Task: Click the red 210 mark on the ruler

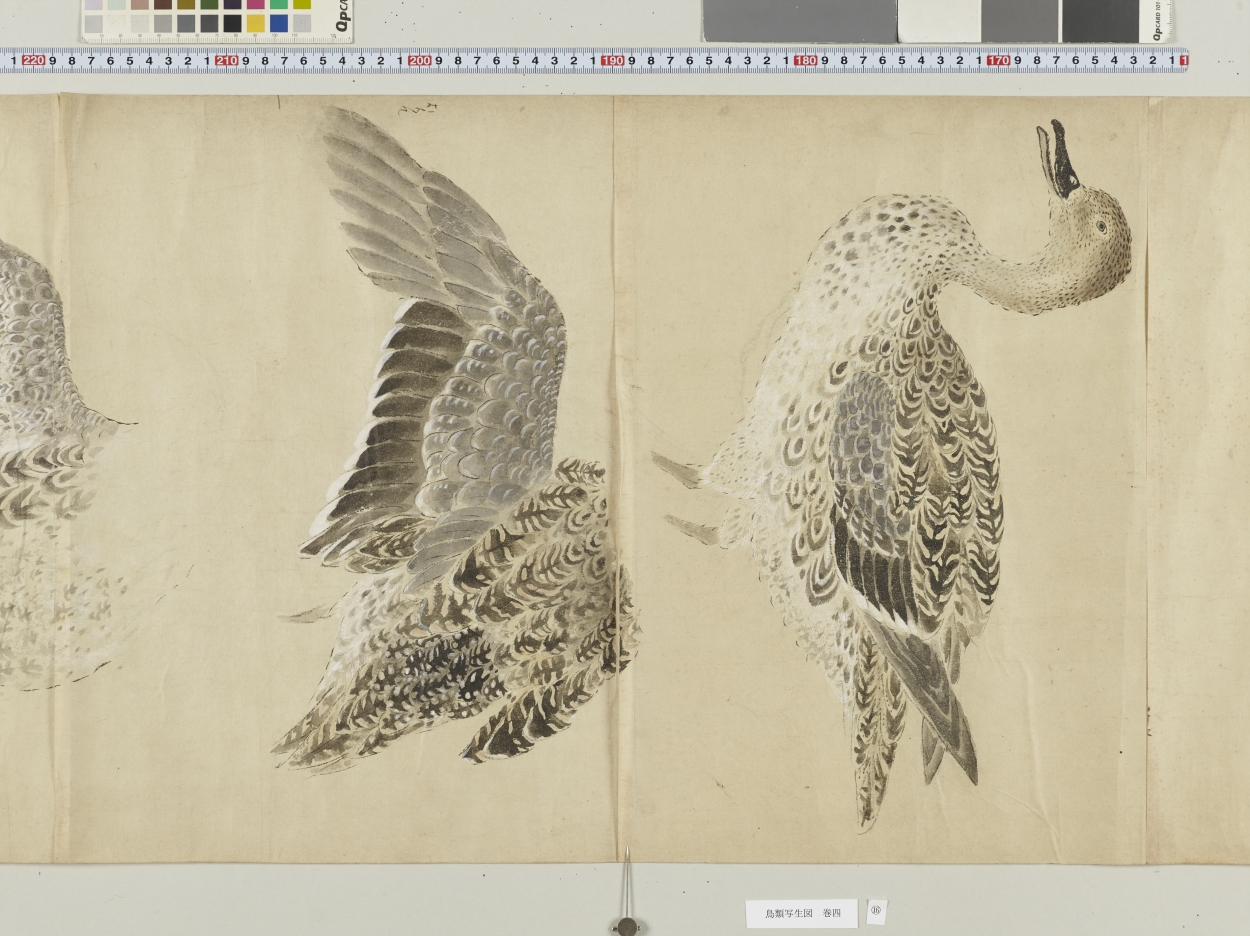Action: pos(226,61)
